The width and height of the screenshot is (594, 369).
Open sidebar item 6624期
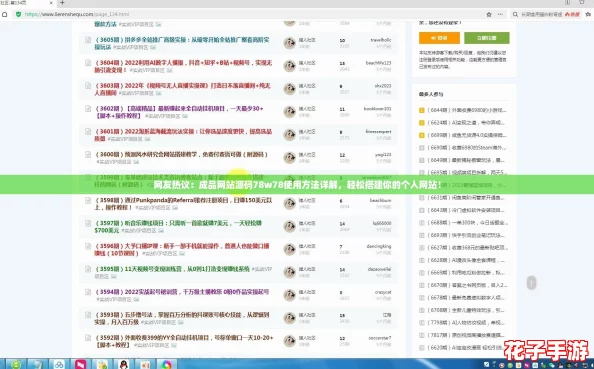(466, 123)
